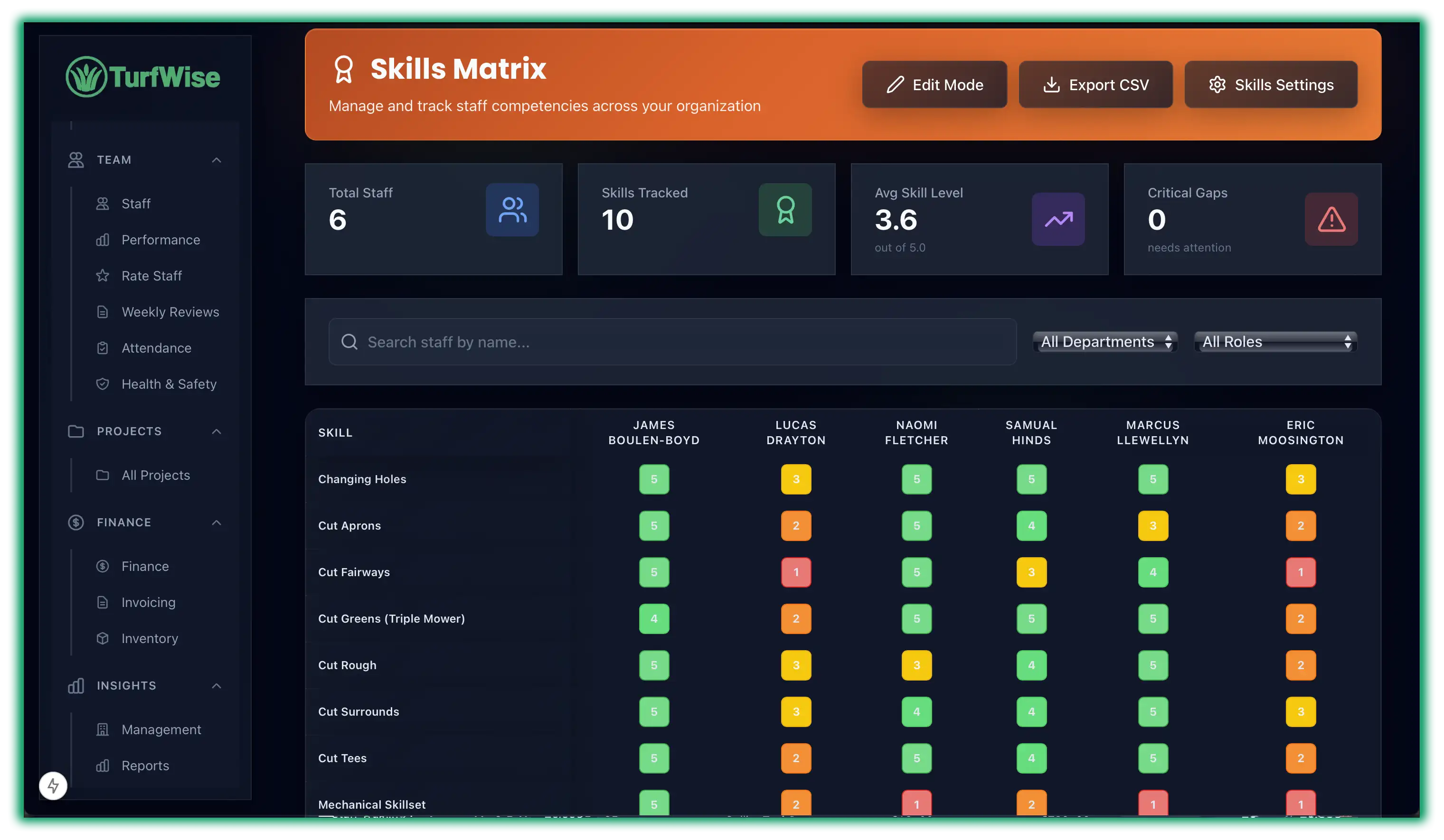Open Skills Settings
This screenshot has width=1444, height=840.
1271,84
